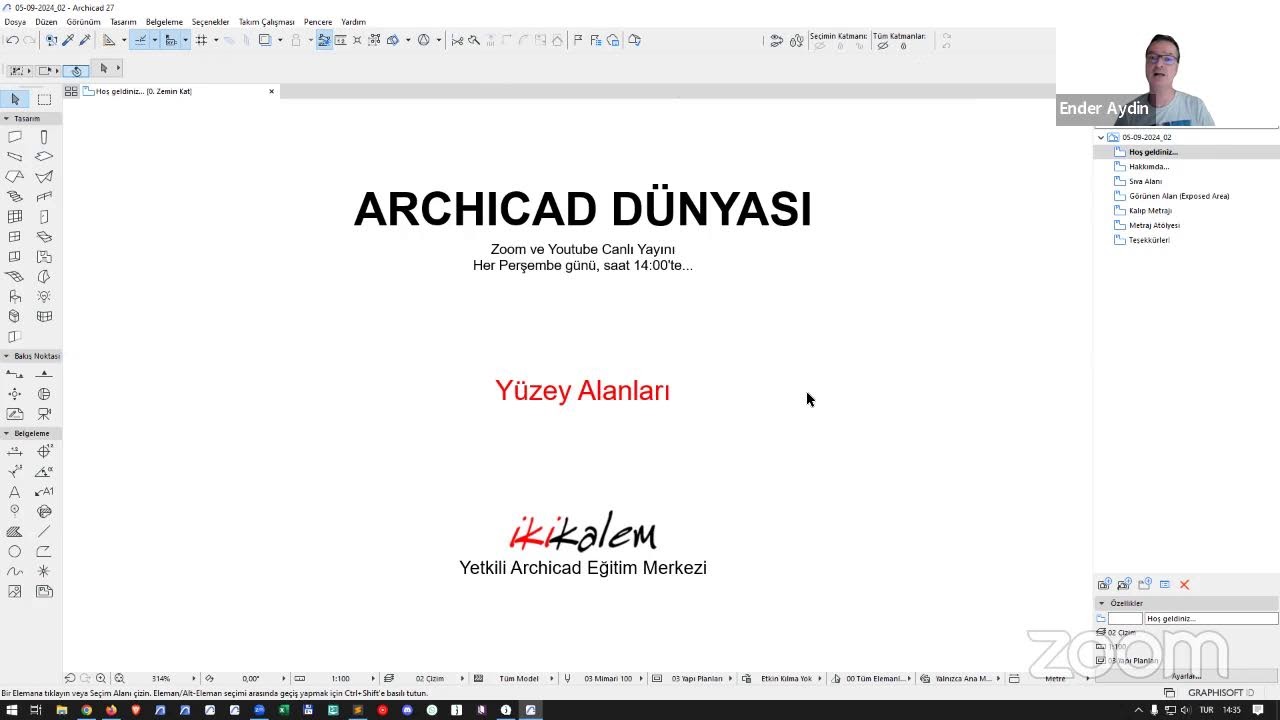
Task: Select the Wall tool
Action: pos(15,137)
